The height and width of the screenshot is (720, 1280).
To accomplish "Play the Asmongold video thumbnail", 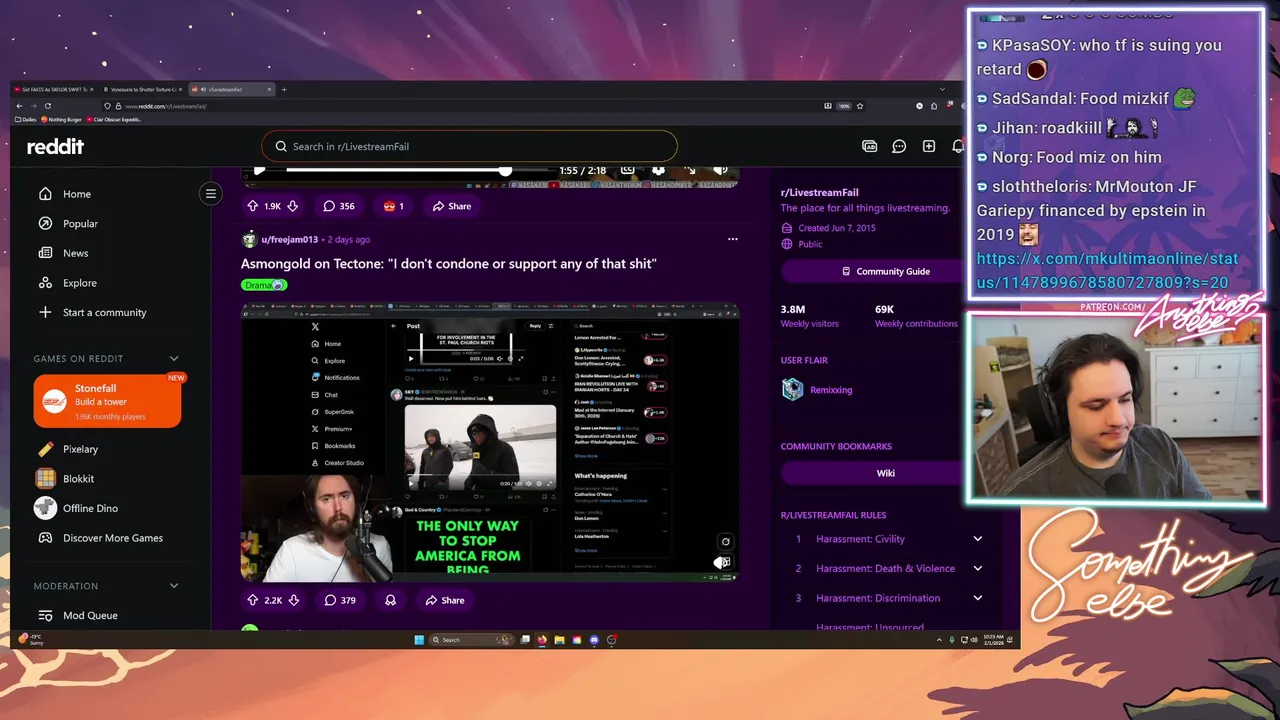I will point(490,441).
